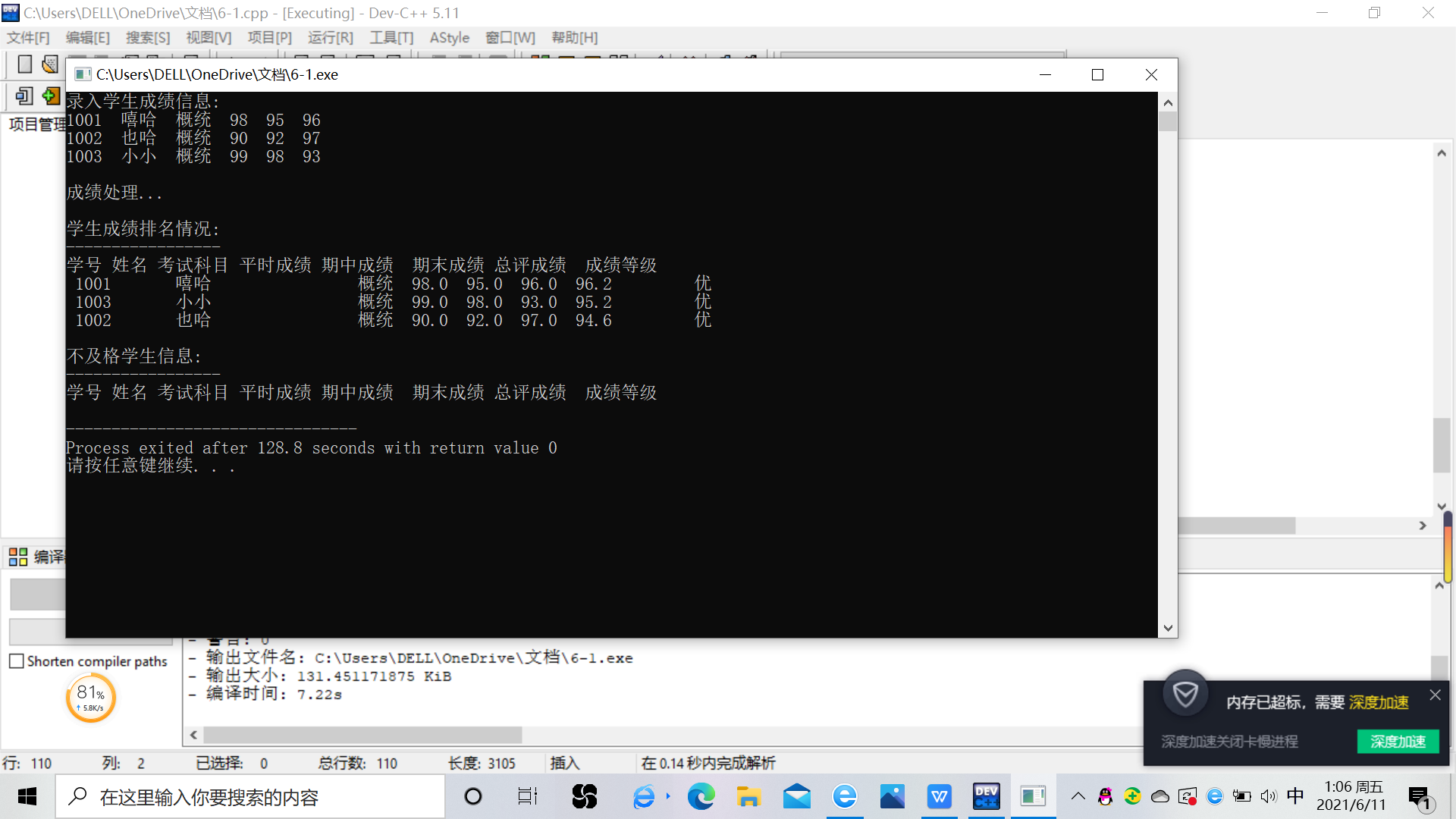Open the 运行[R] menu

coord(330,37)
